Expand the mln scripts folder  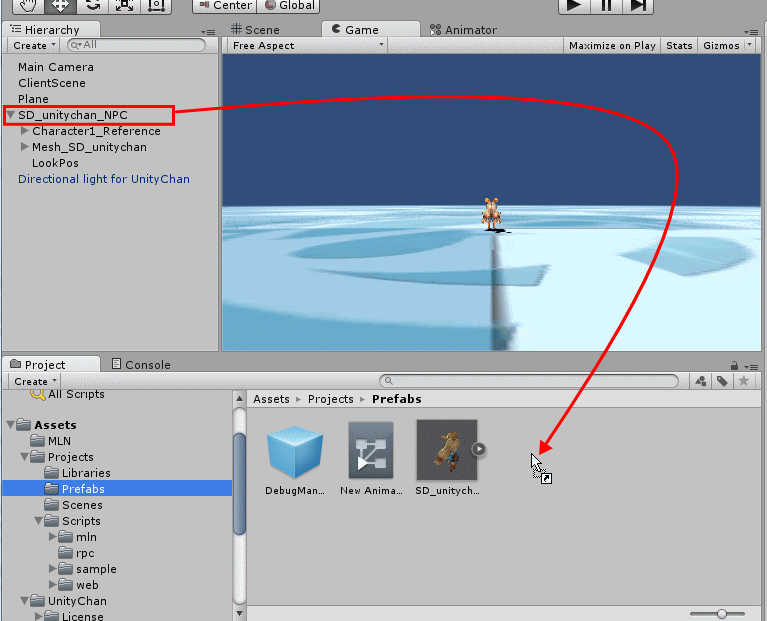click(52, 537)
